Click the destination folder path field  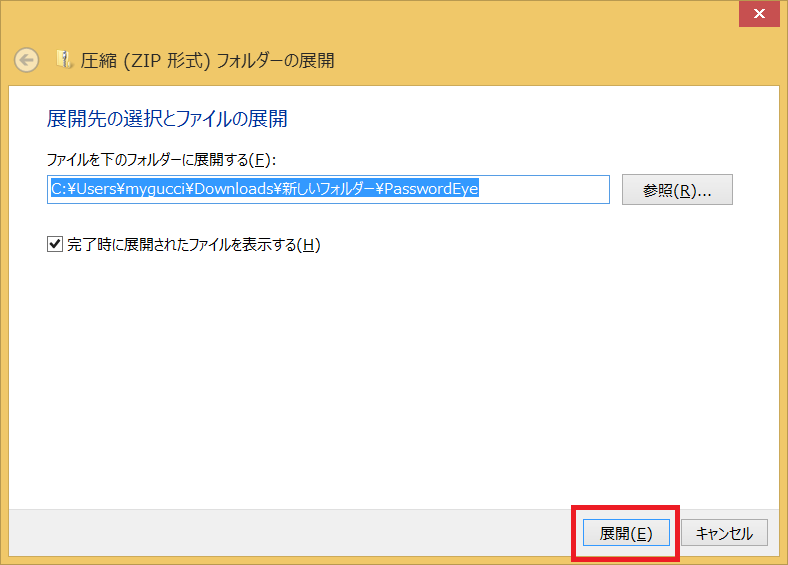(328, 190)
